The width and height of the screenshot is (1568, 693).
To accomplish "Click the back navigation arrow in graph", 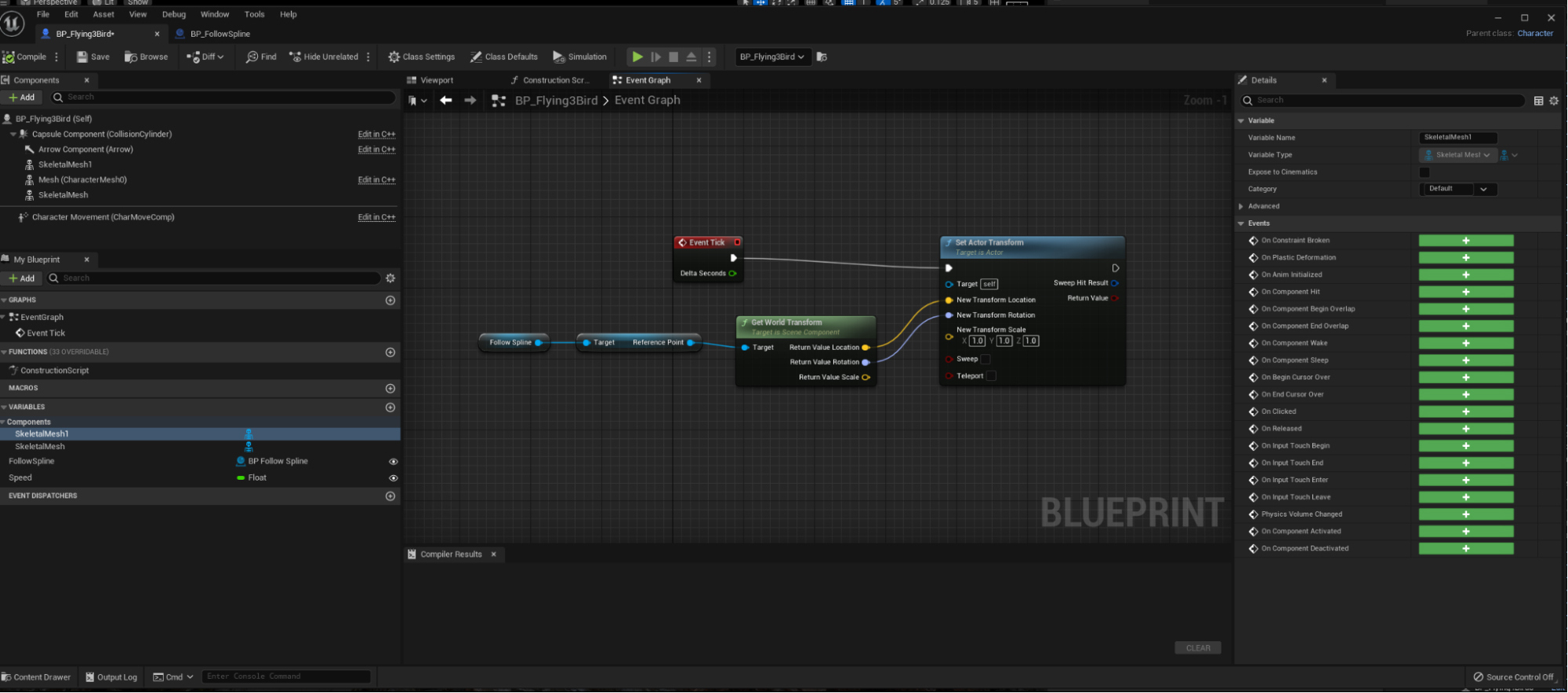I will (x=446, y=100).
